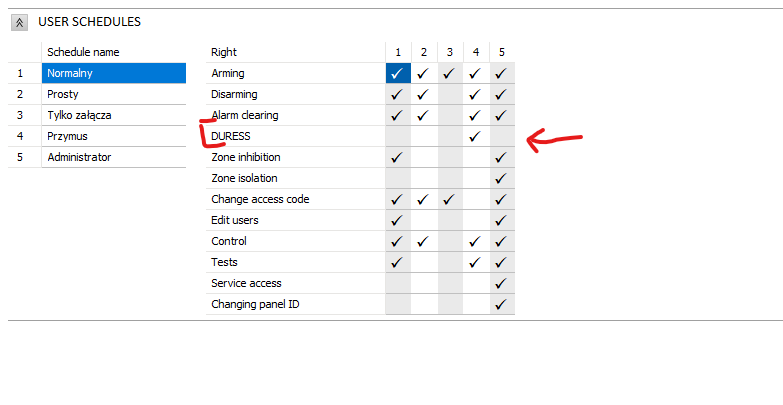
Task: Select the Administrator schedule
Action: coord(114,157)
